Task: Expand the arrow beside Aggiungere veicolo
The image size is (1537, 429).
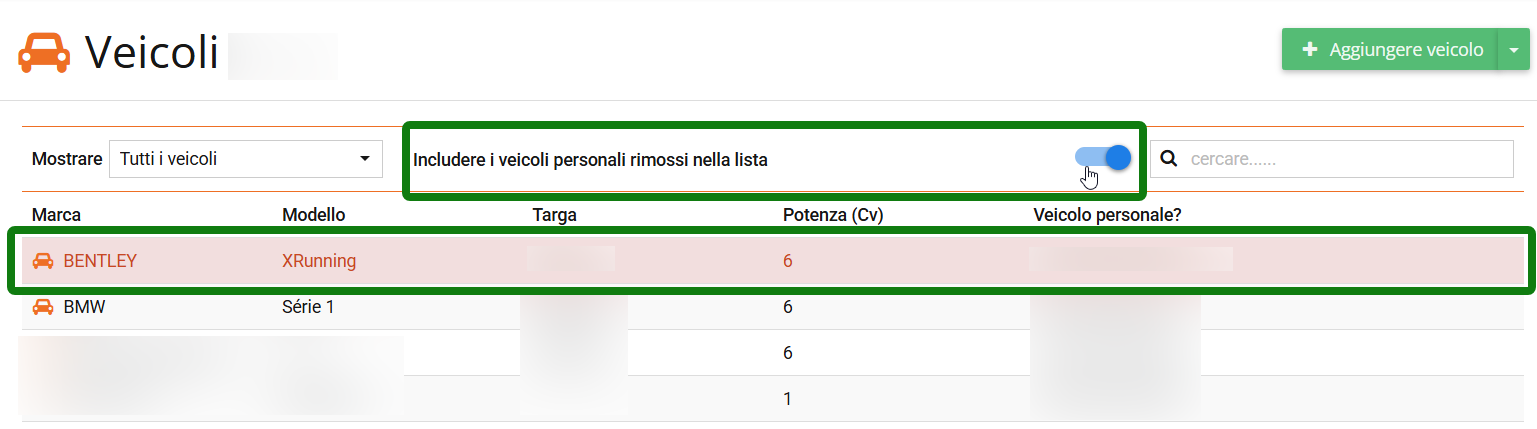Action: pos(1514,49)
